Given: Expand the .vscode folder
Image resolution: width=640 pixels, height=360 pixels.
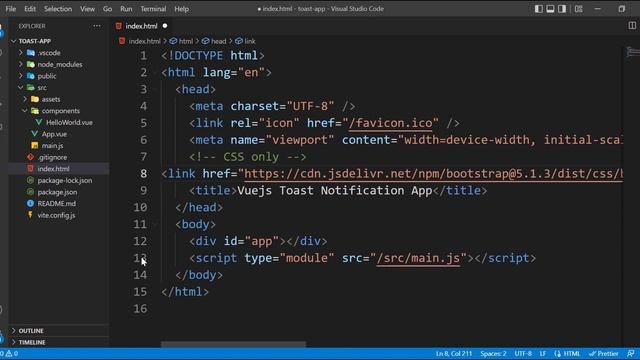Looking at the screenshot, I should coord(49,53).
